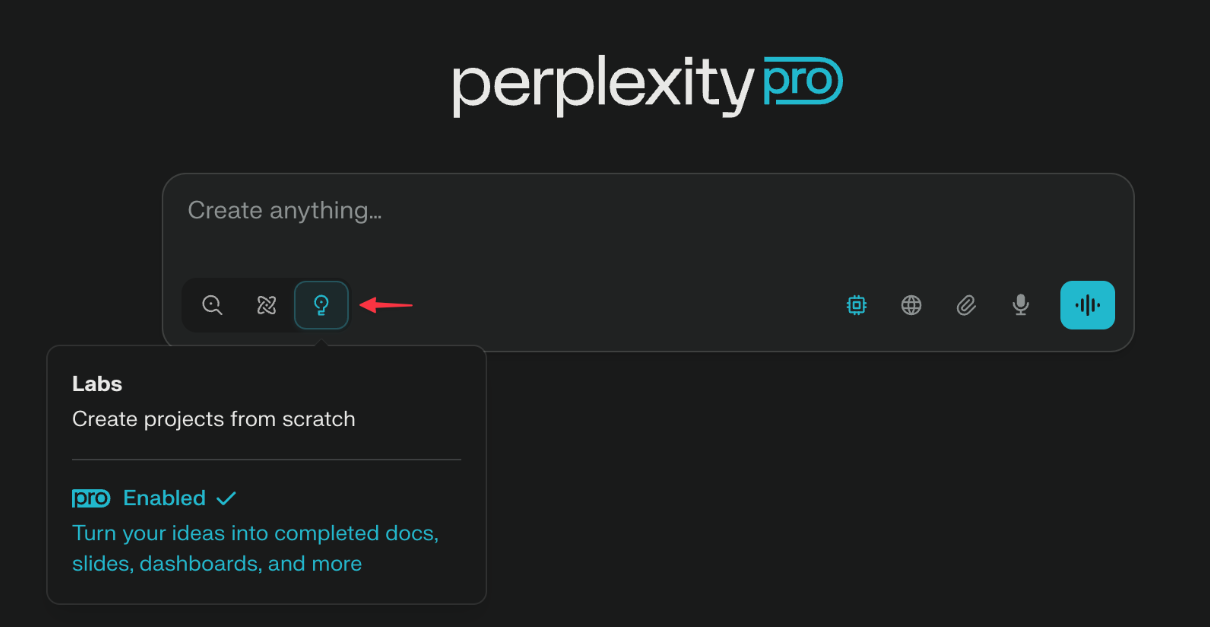Select the Search mode magnifier icon
1210x627 pixels.
point(212,304)
